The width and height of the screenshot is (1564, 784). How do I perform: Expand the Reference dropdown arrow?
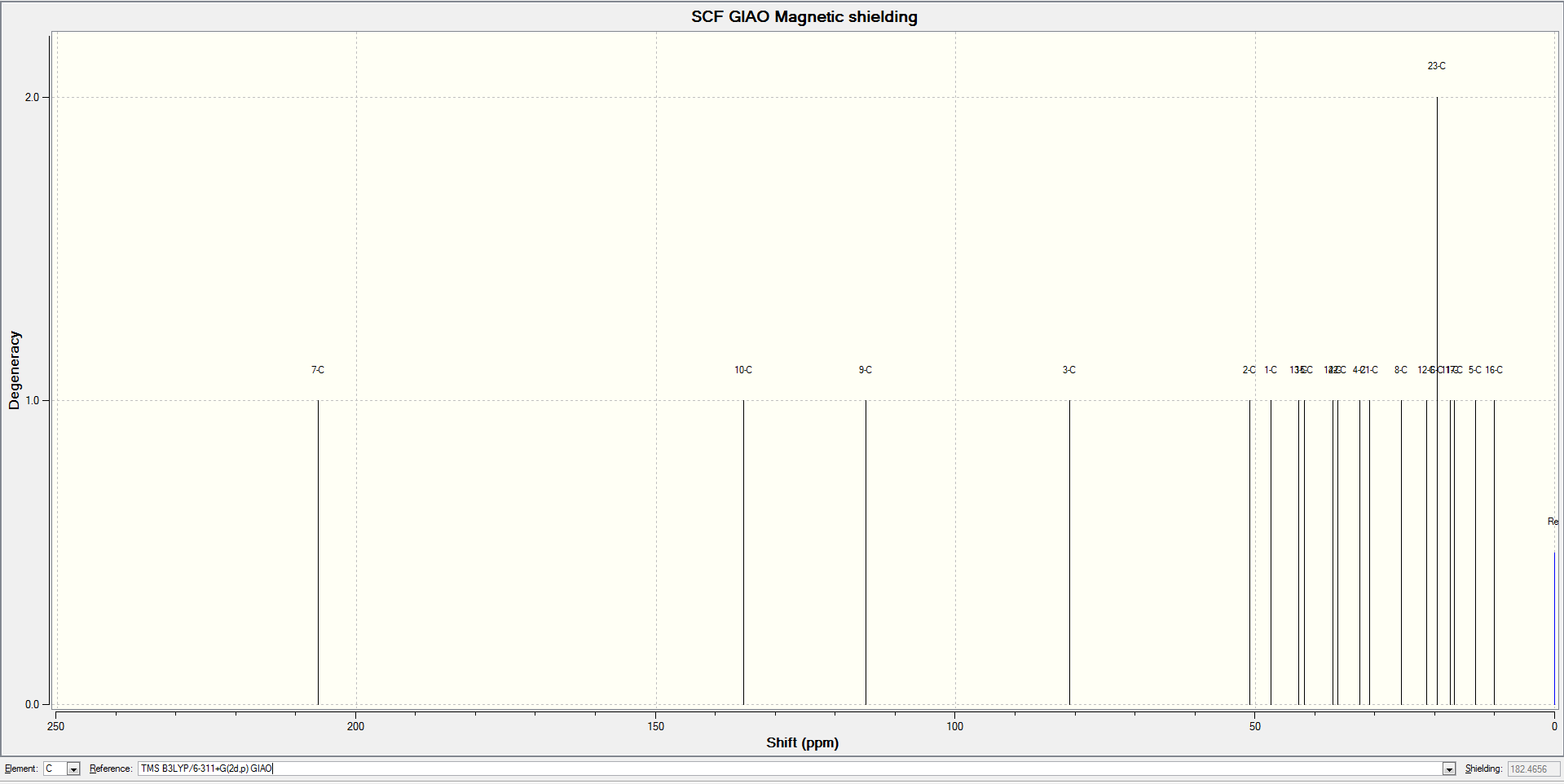(1449, 769)
